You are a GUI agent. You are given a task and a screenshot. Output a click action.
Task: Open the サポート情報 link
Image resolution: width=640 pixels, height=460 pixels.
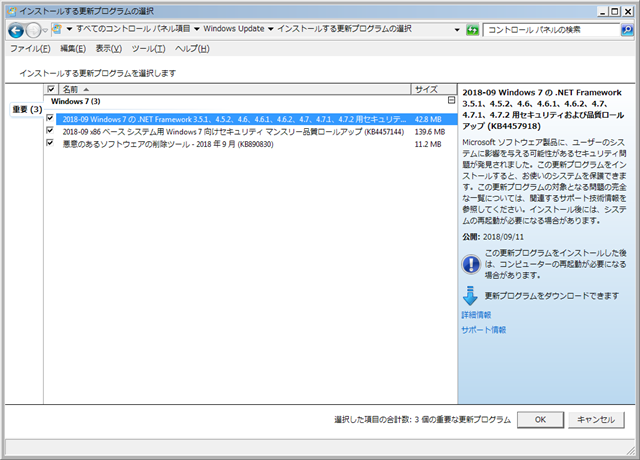[484, 330]
